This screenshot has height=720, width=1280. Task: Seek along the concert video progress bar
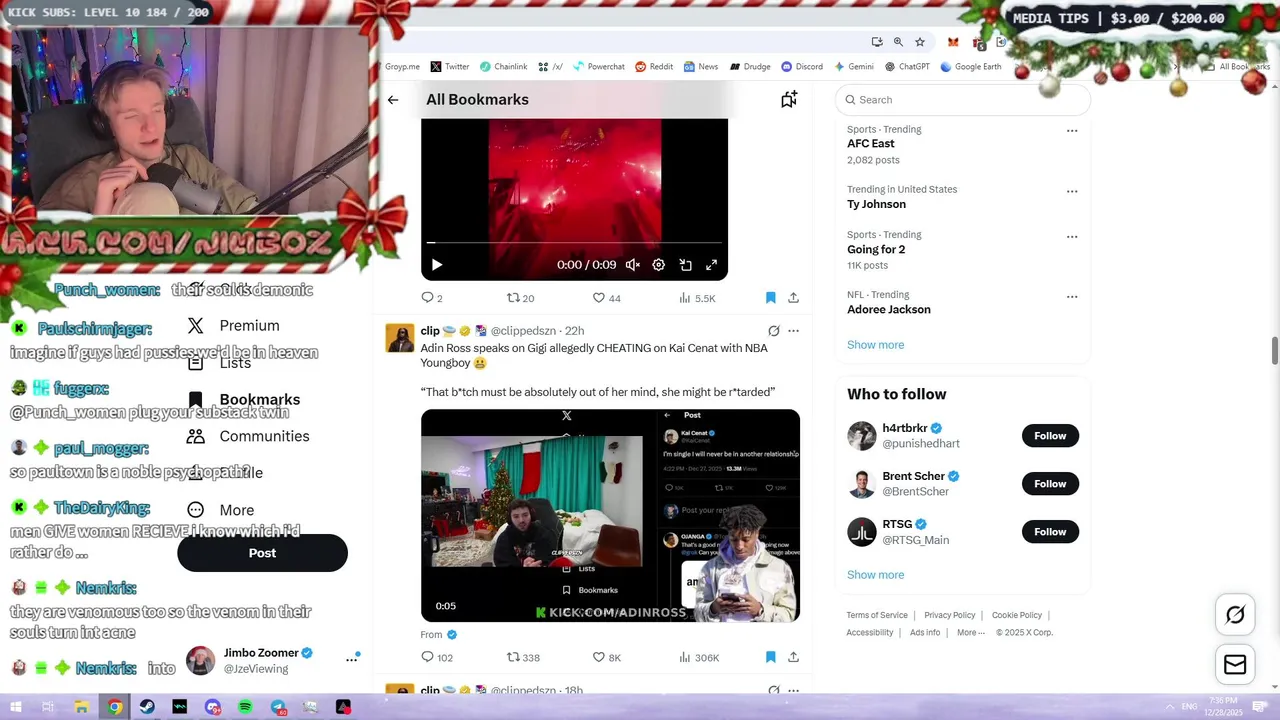[574, 243]
